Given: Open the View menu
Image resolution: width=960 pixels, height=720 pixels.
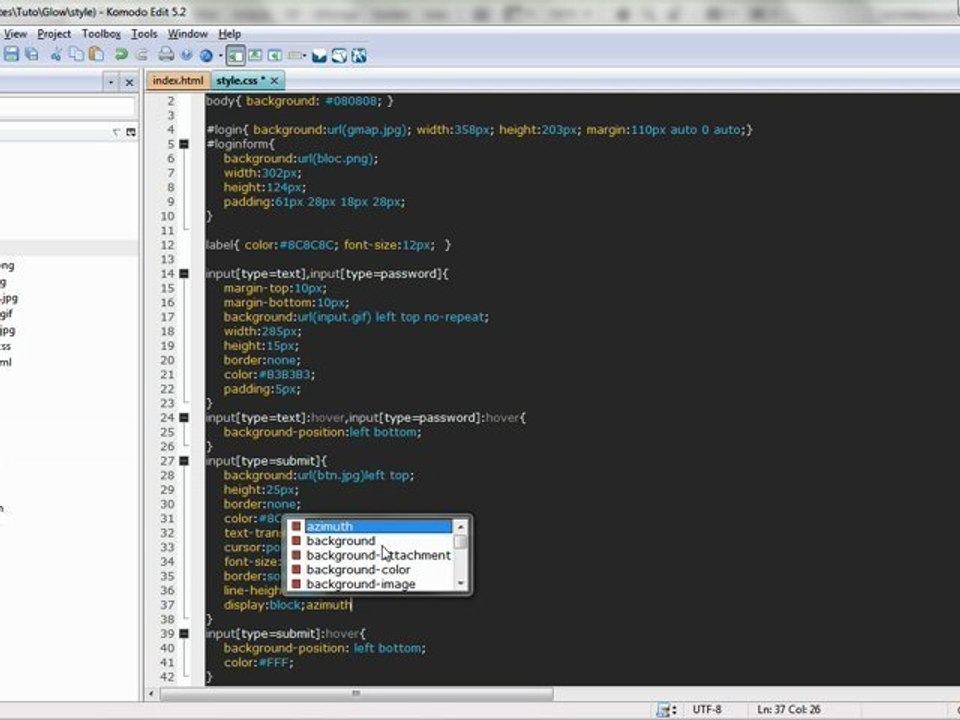Looking at the screenshot, I should pos(15,34).
